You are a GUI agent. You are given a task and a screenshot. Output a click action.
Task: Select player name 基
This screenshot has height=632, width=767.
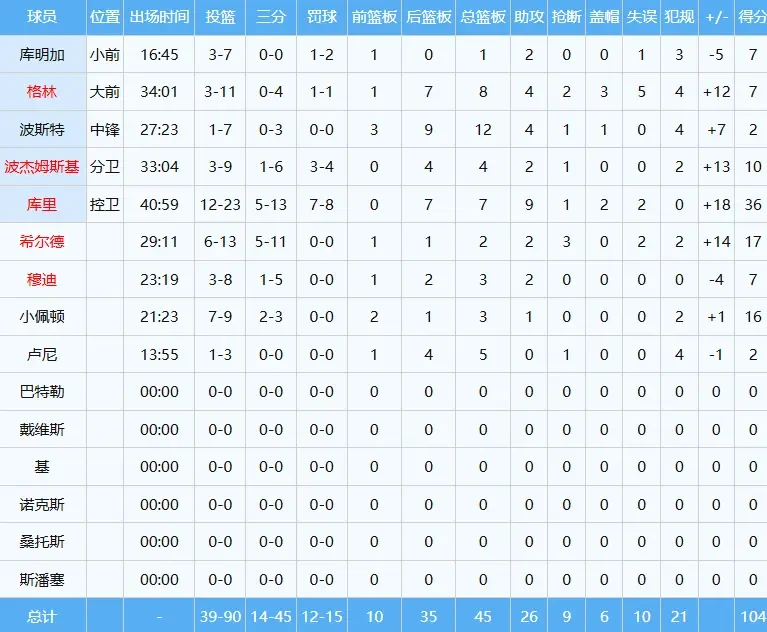click(x=42, y=467)
